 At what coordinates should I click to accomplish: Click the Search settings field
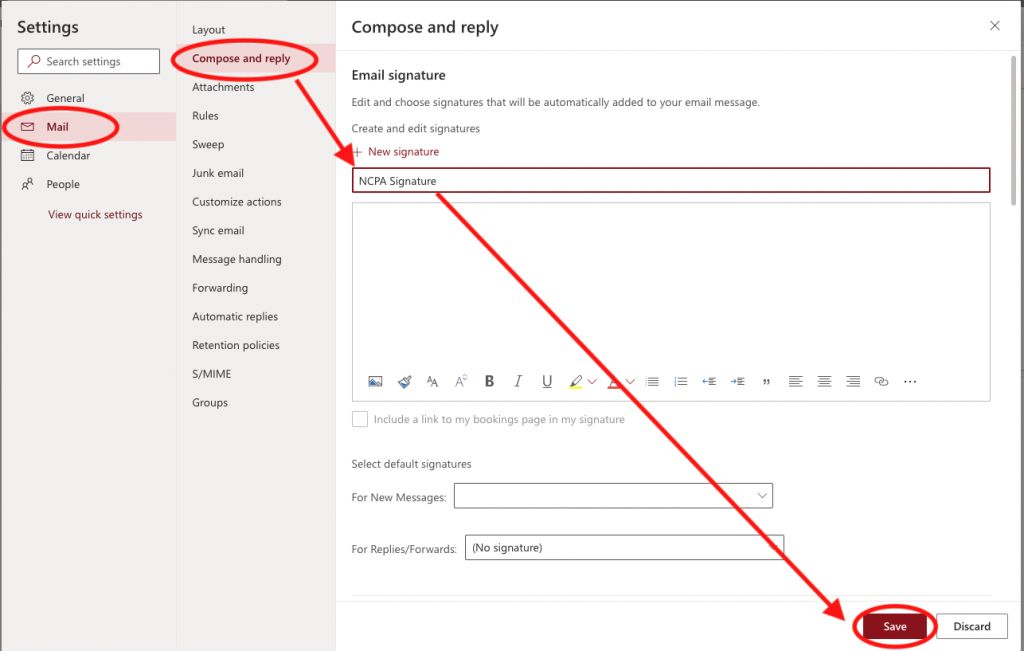[x=89, y=61]
